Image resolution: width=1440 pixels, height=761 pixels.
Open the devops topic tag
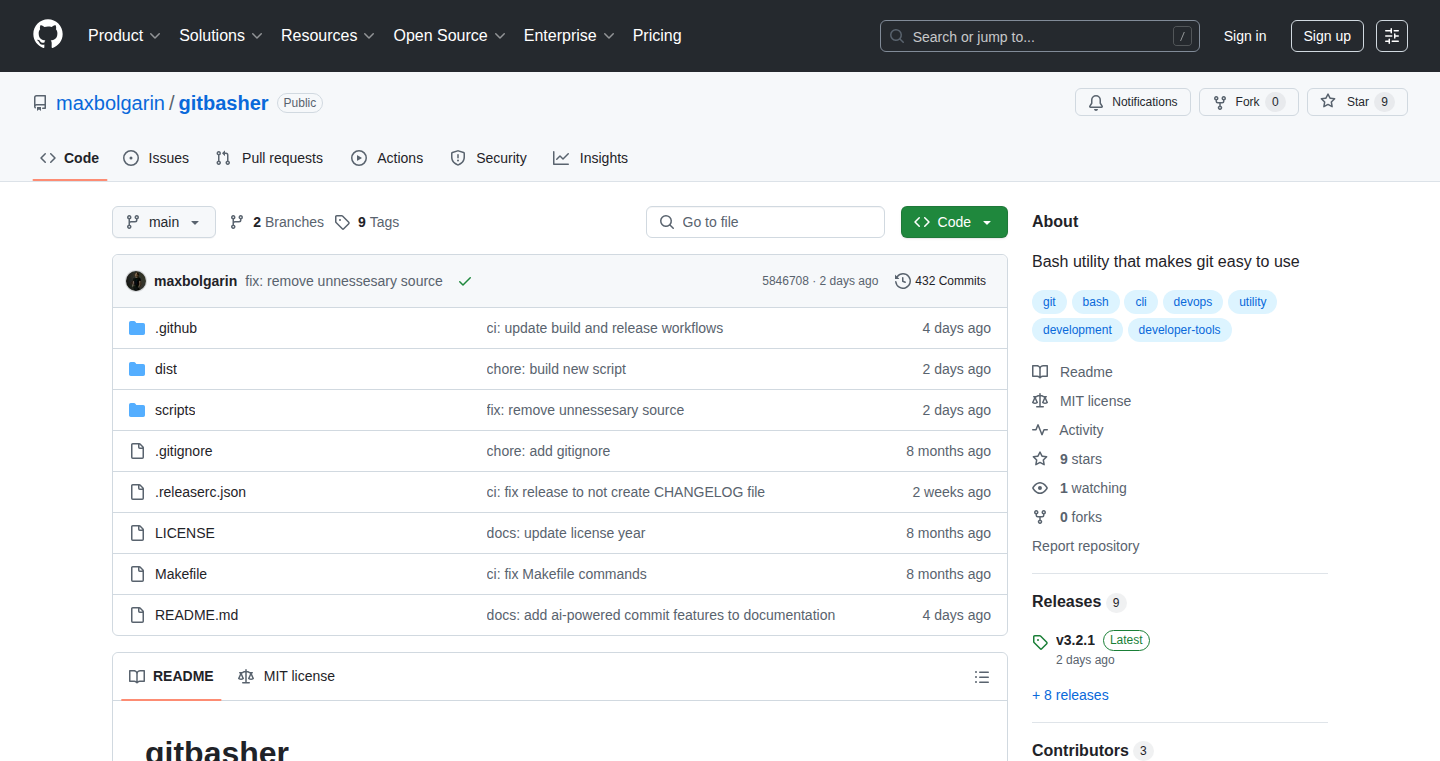click(1193, 302)
